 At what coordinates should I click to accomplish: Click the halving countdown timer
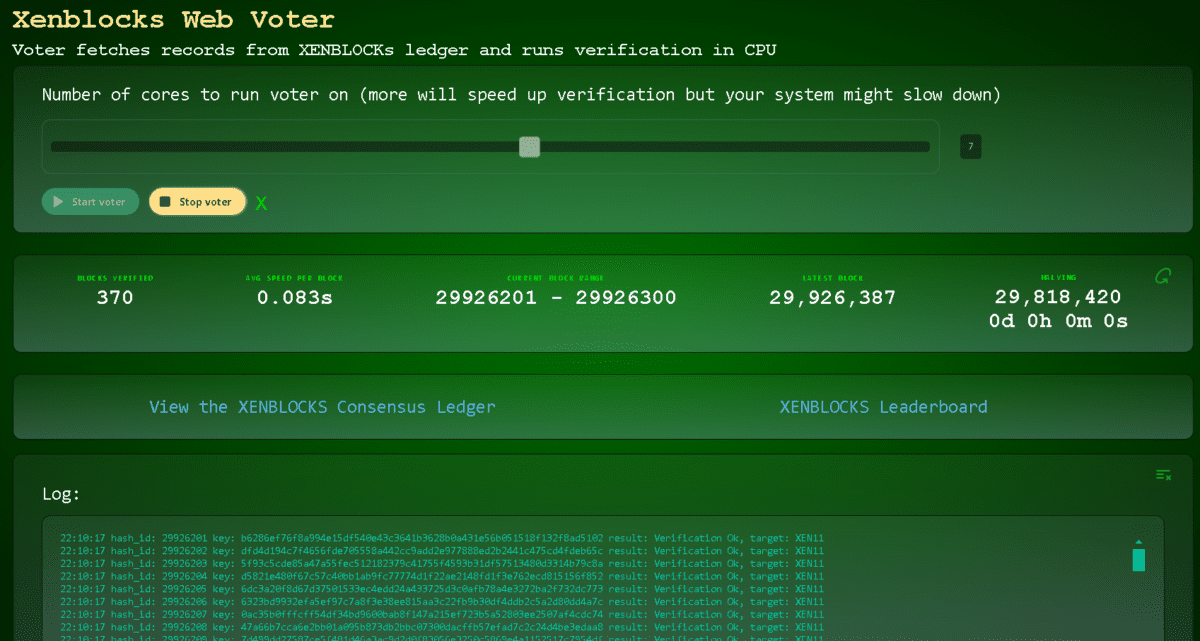coord(1058,321)
